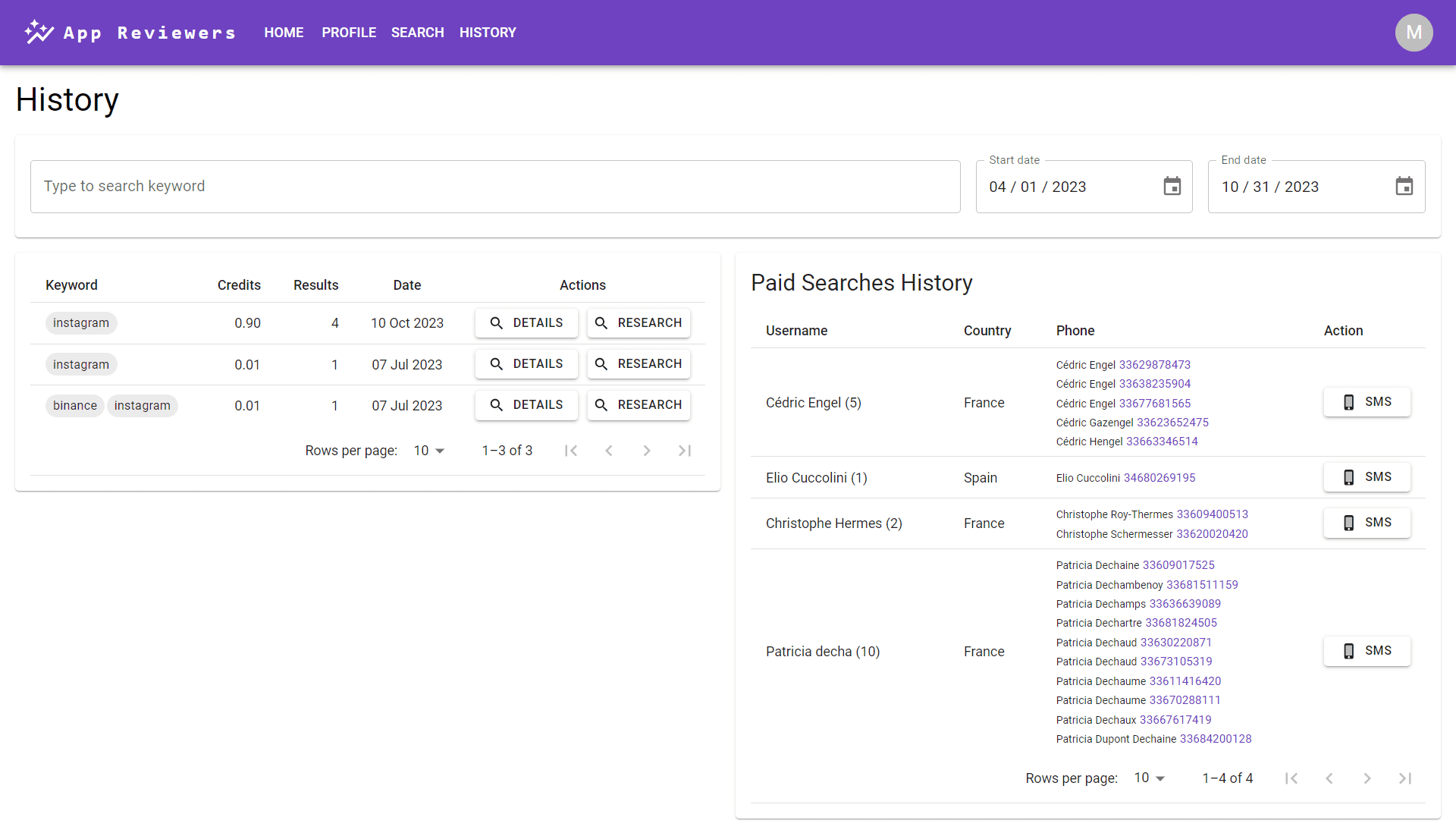The image size is (1456, 833).
Task: Go to next page of keyword history
Action: point(646,451)
